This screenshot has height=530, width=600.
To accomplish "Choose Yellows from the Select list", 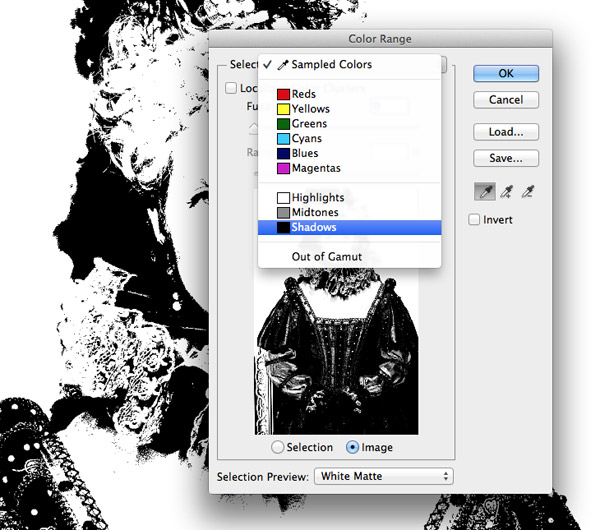I will point(310,109).
